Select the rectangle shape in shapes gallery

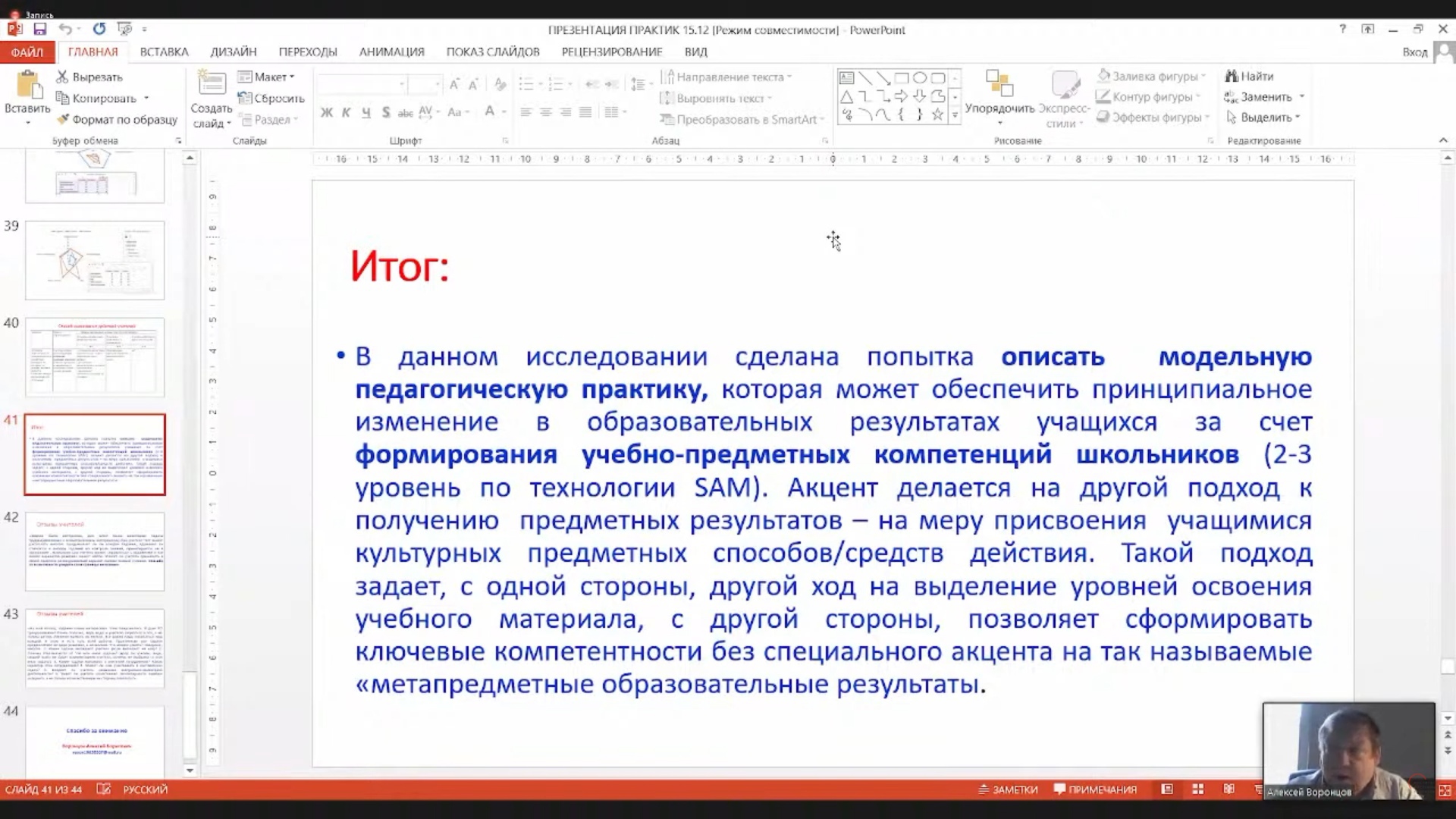tap(902, 78)
